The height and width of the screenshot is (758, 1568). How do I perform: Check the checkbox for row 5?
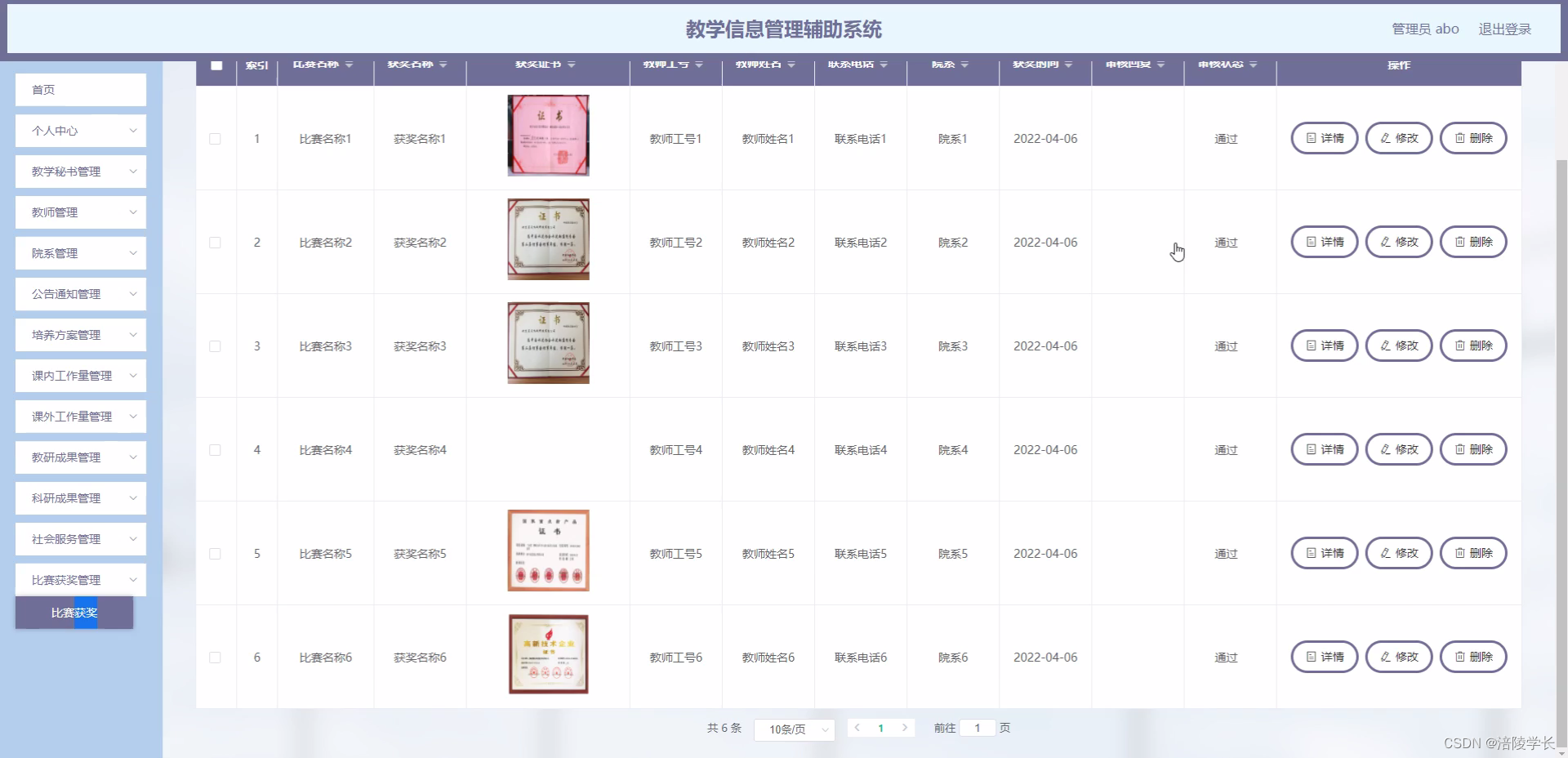click(215, 554)
